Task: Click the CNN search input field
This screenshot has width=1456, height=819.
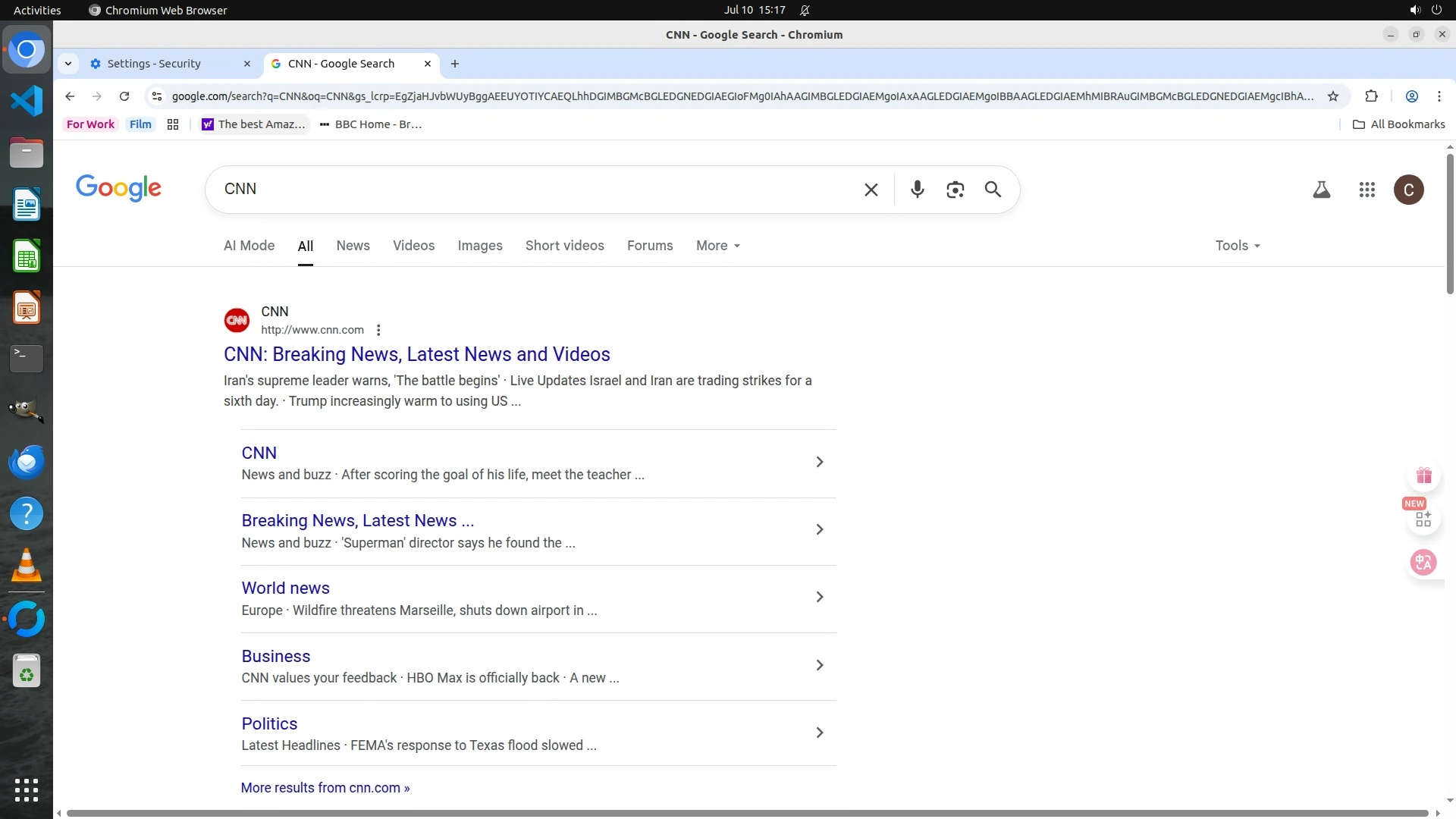Action: [x=531, y=190]
